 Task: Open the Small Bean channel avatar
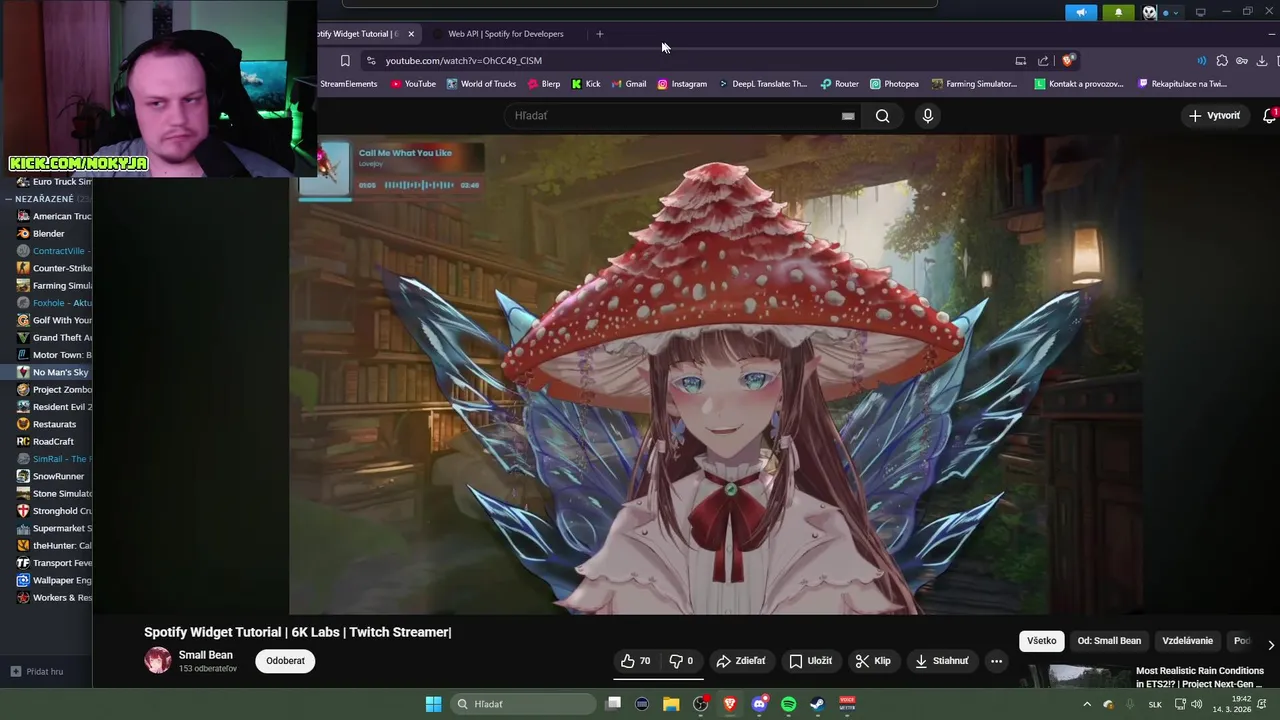[158, 660]
